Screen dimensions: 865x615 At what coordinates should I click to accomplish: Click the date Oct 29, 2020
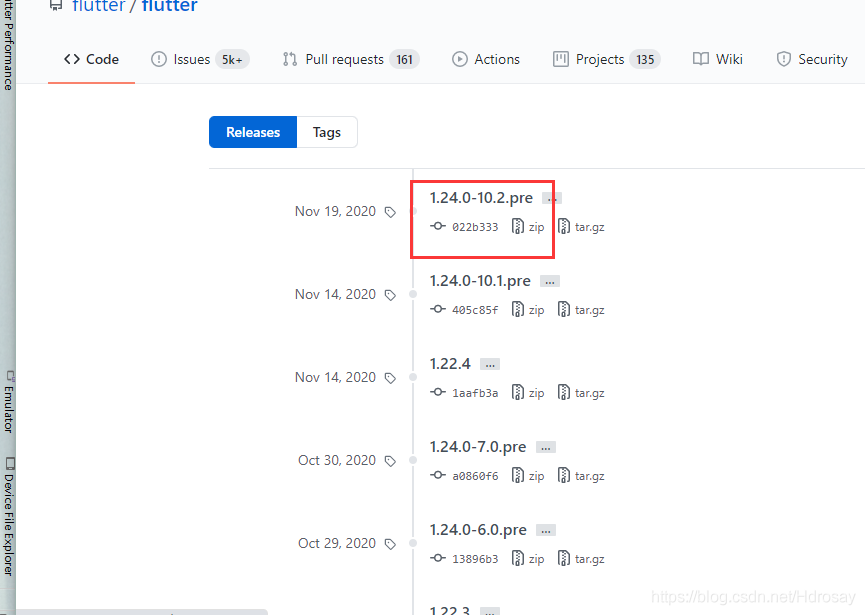pos(337,543)
